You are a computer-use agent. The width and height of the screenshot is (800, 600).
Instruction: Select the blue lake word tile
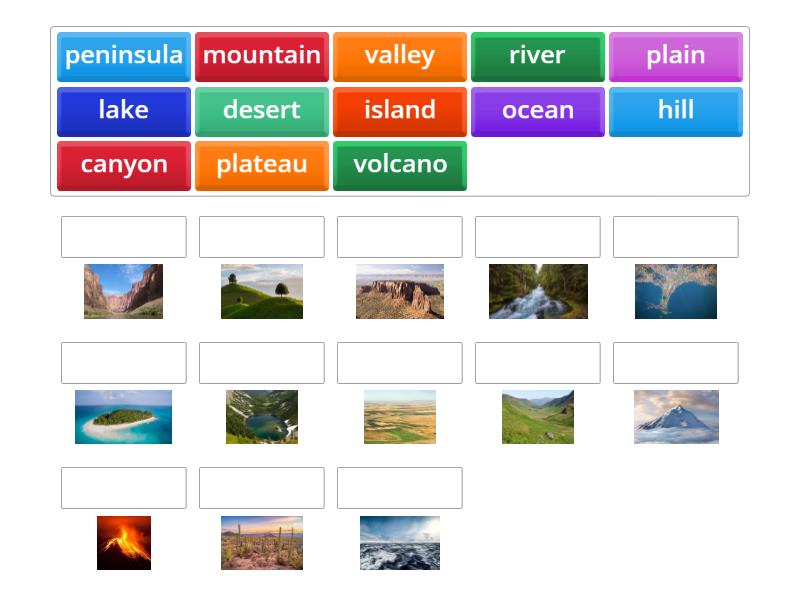tap(122, 111)
